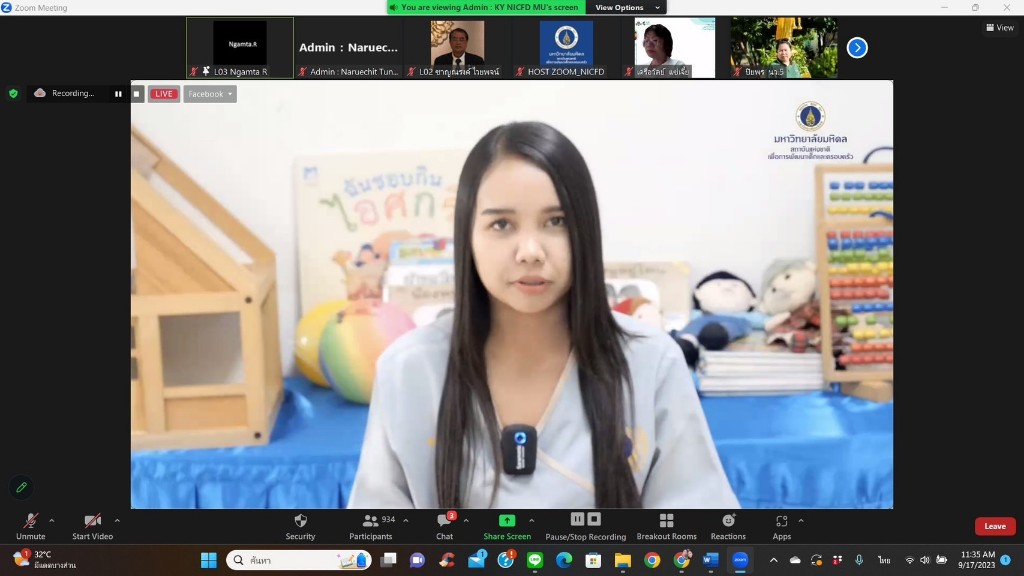Open the Mail app on the taskbar
Screen dimensions: 1024x576
pos(477,560)
